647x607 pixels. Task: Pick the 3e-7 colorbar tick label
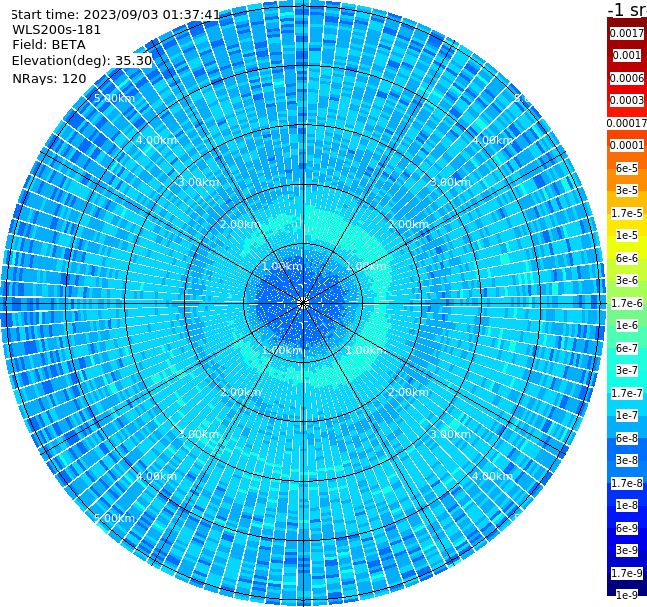627,370
